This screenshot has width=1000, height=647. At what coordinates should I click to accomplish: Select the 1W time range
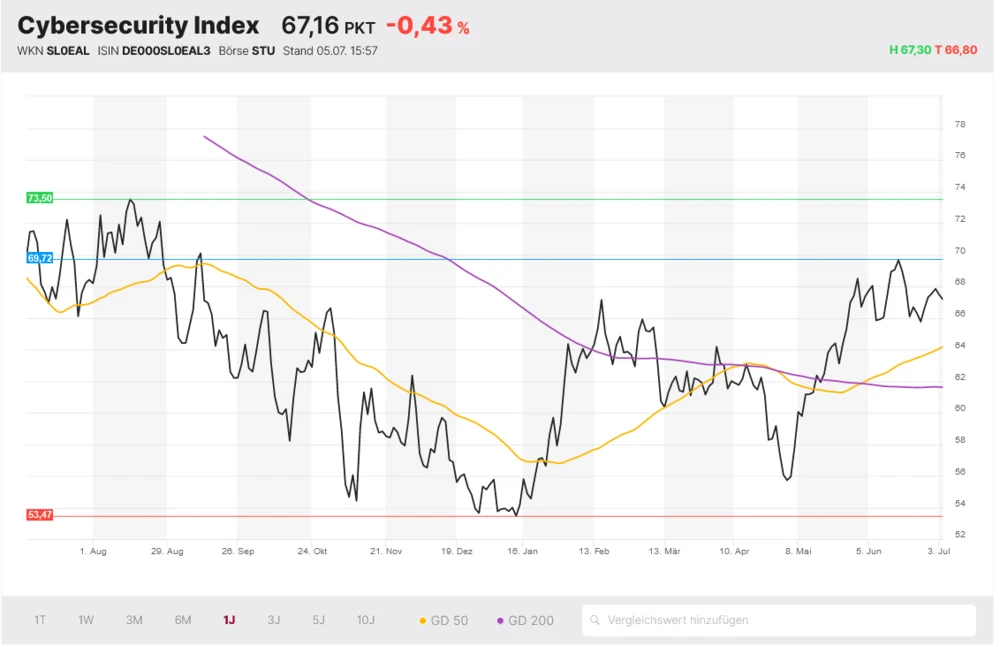[x=86, y=620]
